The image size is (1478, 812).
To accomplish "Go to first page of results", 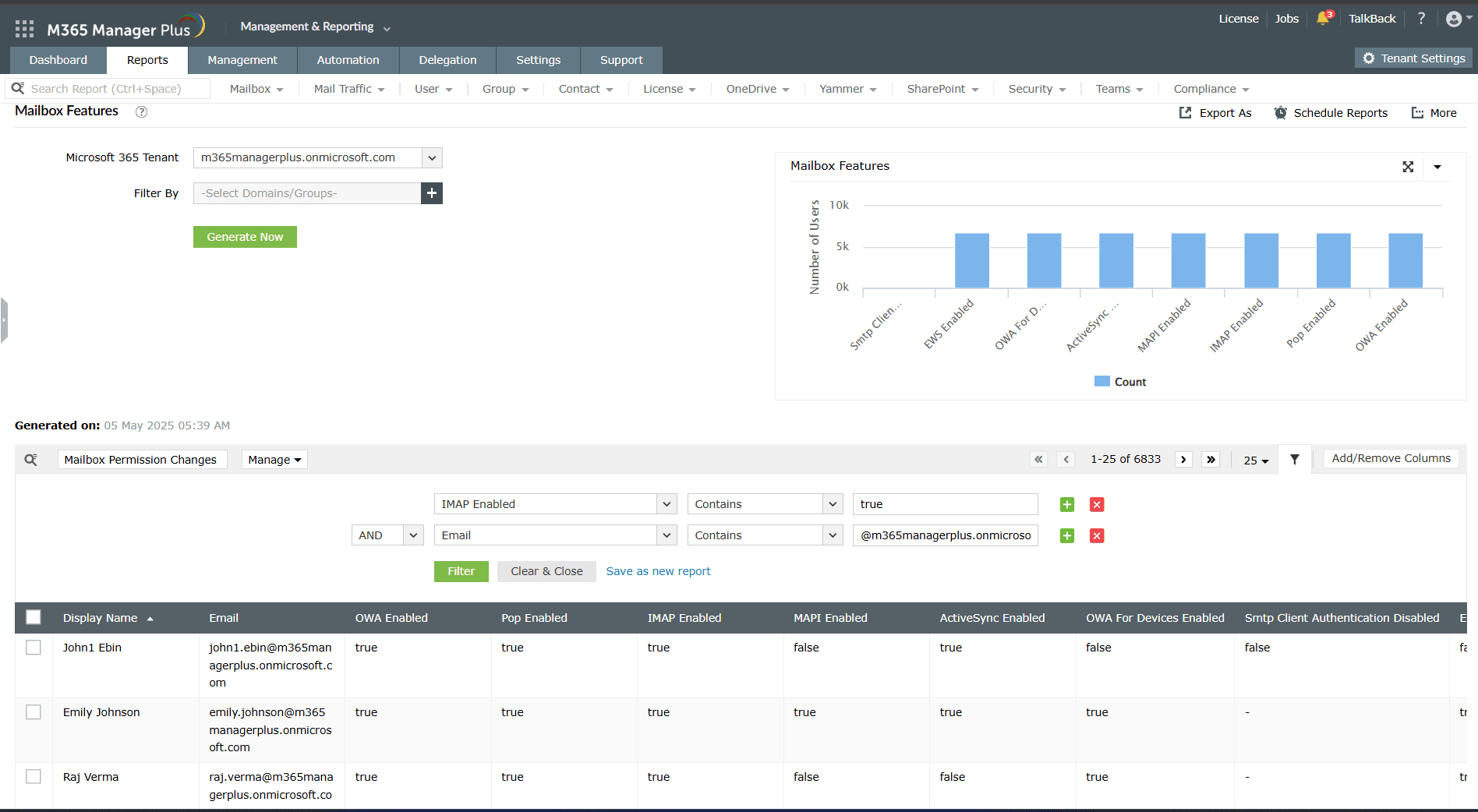I will coord(1038,460).
